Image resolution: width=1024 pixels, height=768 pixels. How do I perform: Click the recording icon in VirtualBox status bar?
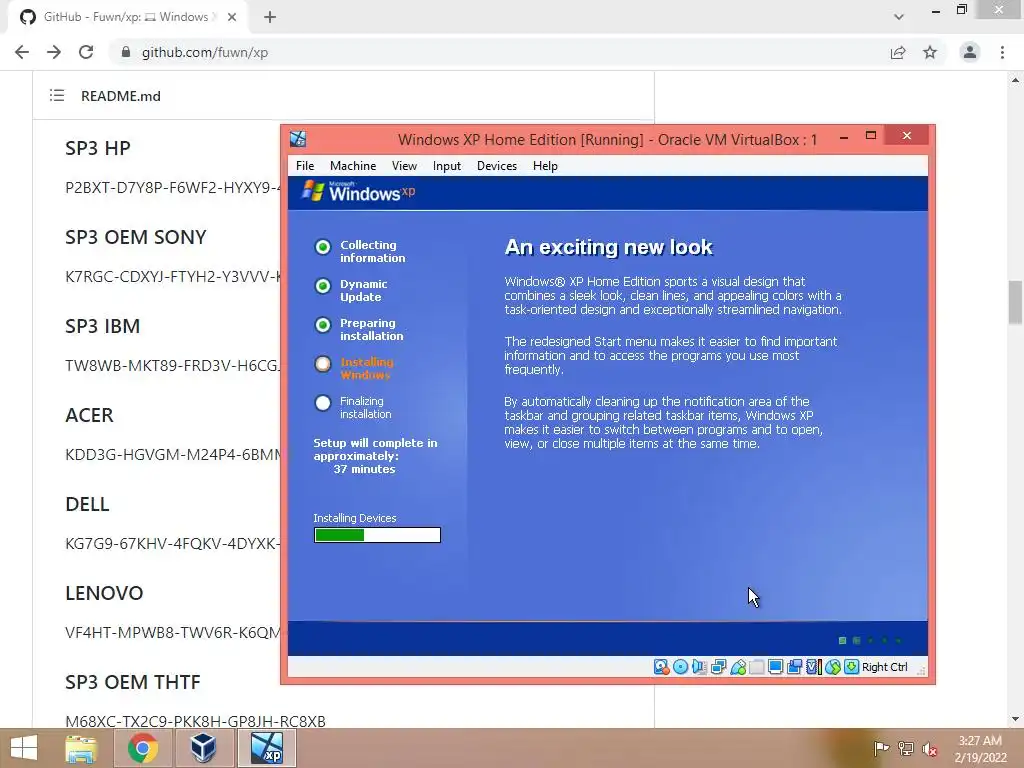(795, 667)
